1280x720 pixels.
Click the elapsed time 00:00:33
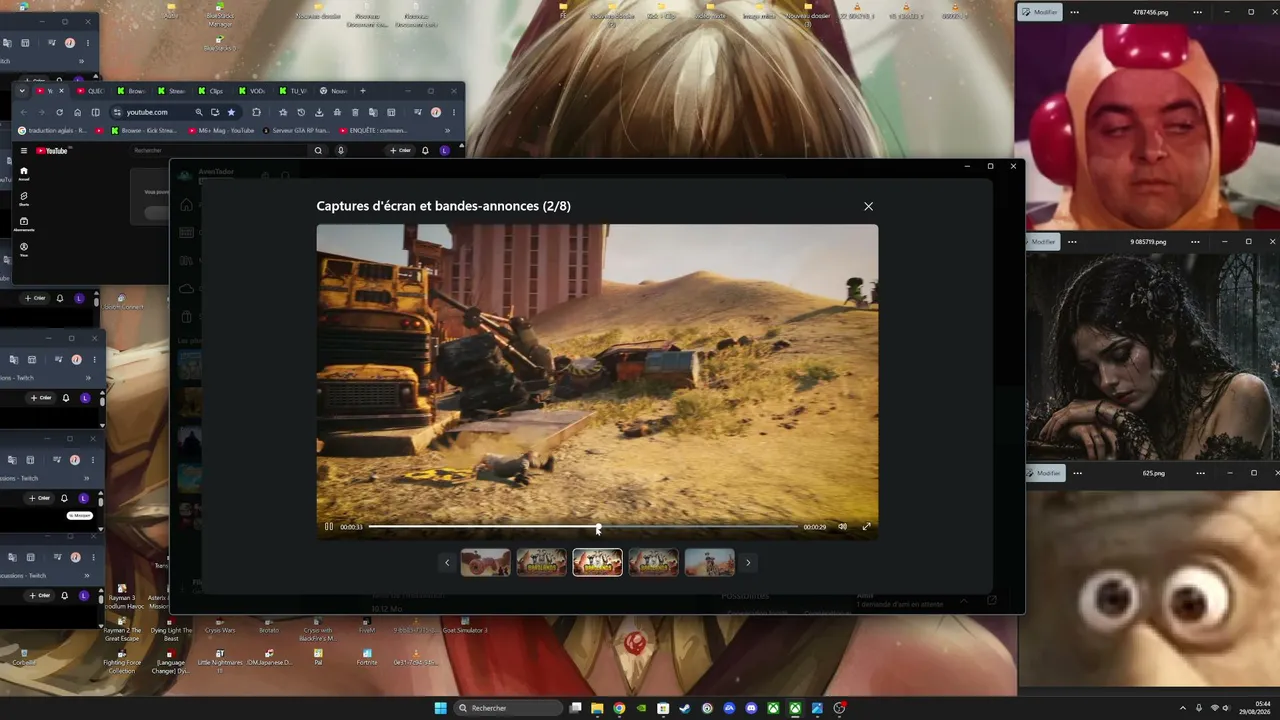pos(351,527)
